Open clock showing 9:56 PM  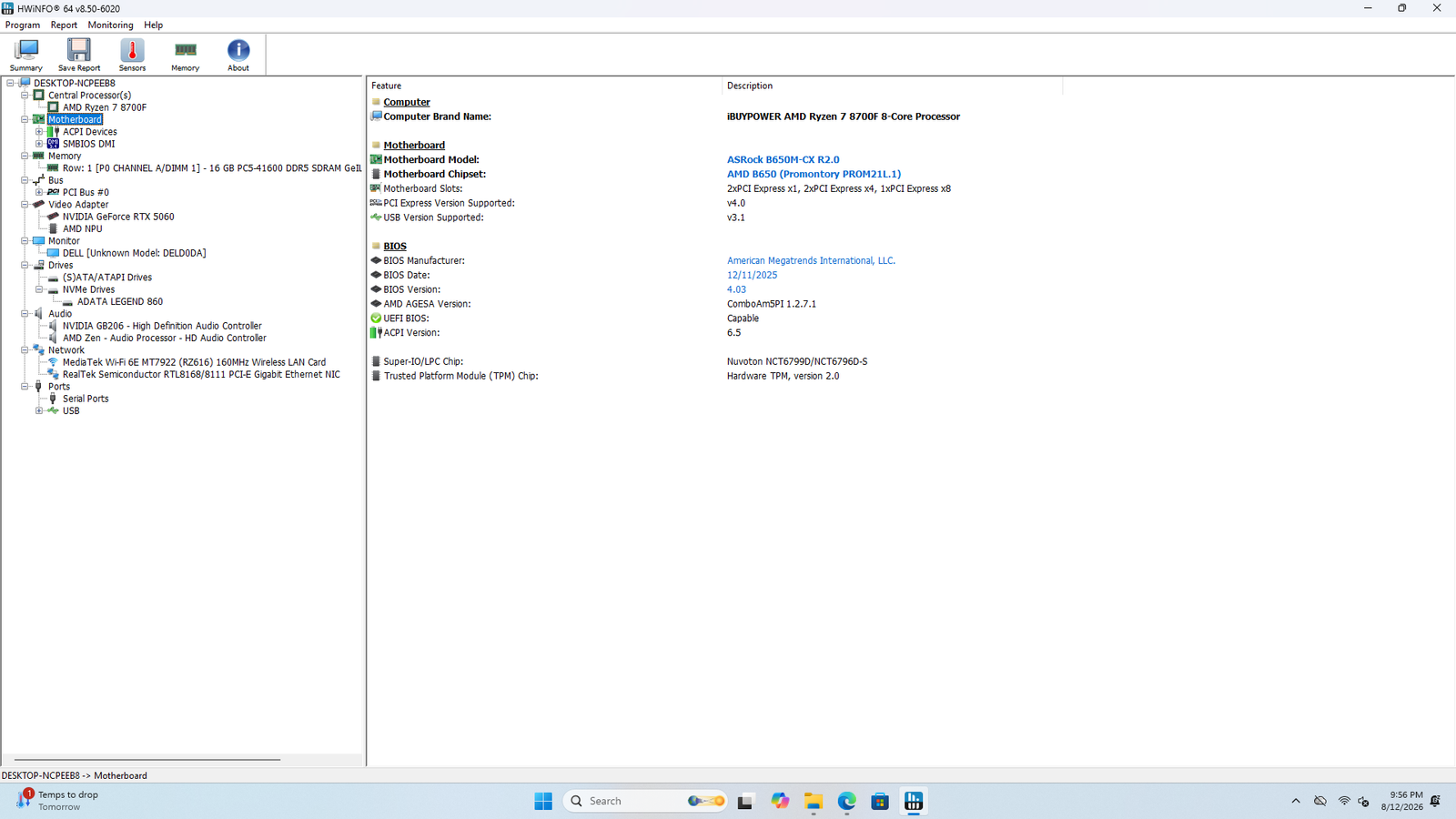pos(1401,801)
